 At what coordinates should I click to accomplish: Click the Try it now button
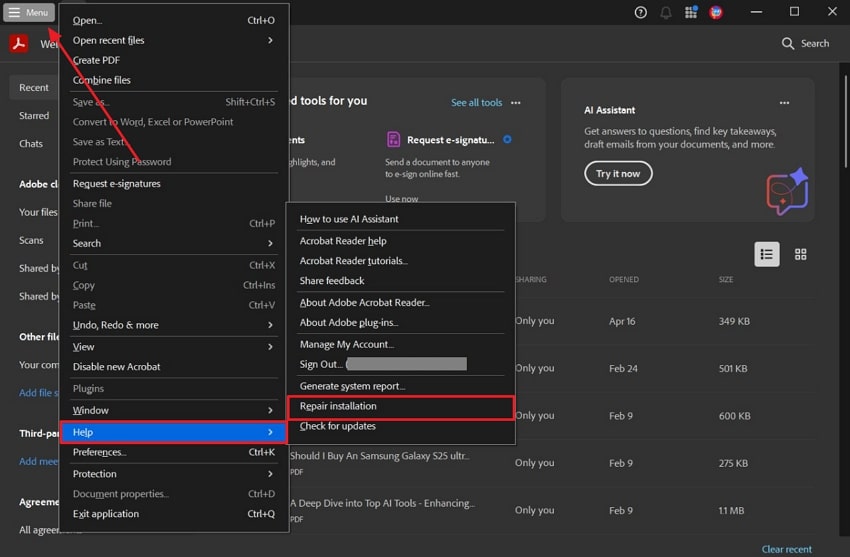pos(618,173)
